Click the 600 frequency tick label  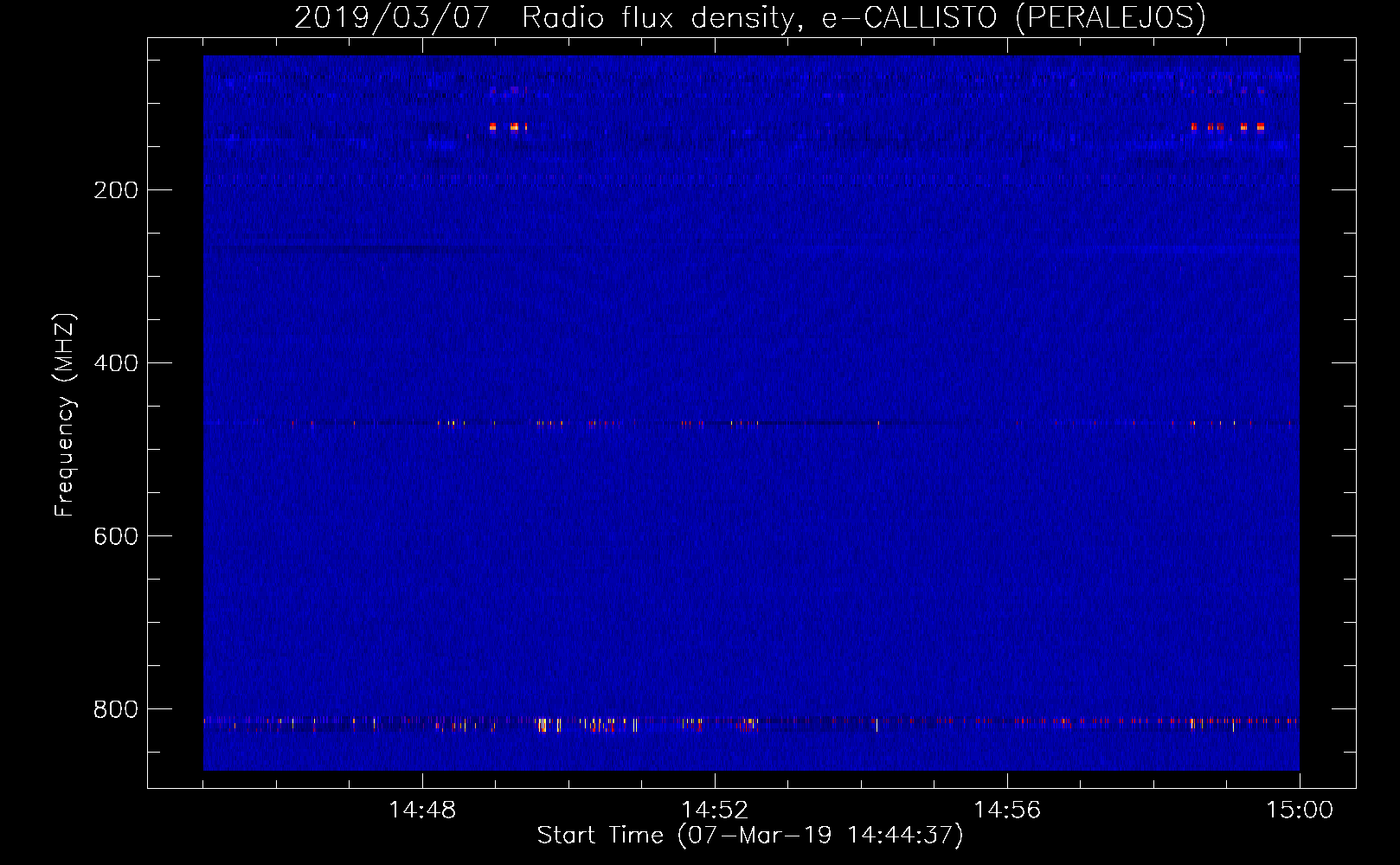pos(116,536)
